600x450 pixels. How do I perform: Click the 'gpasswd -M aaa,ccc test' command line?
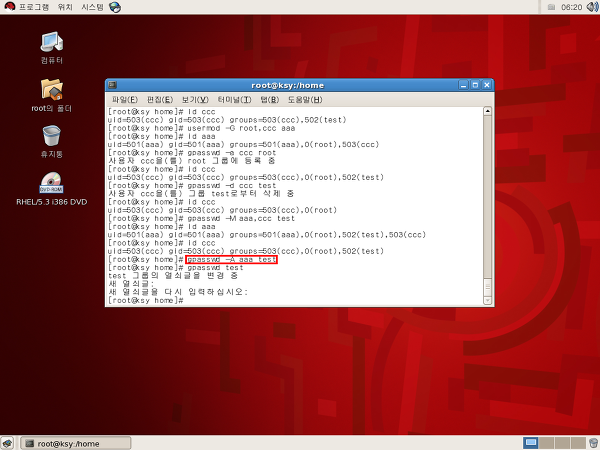tap(201, 218)
